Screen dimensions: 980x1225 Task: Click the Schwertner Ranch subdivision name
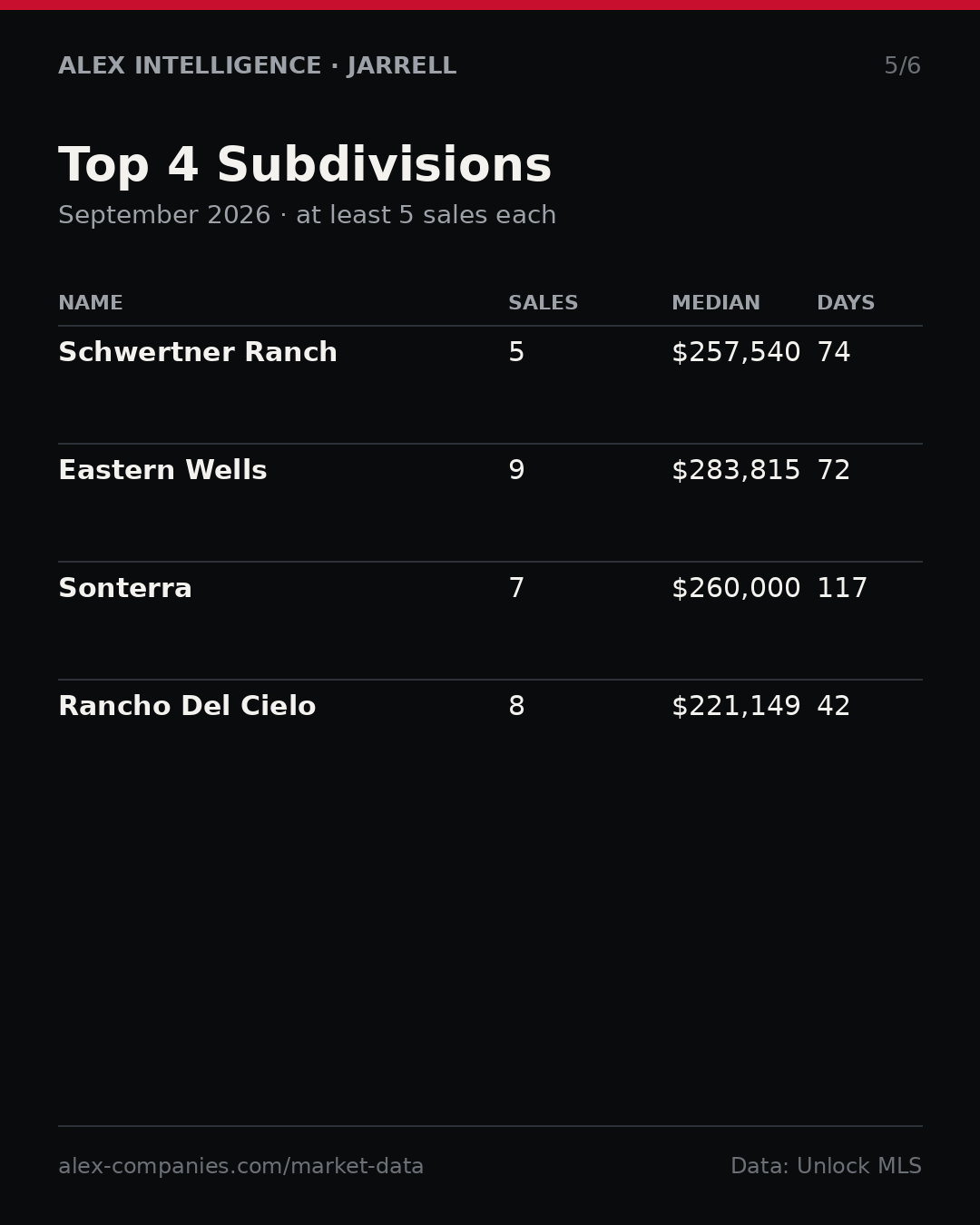tap(198, 353)
